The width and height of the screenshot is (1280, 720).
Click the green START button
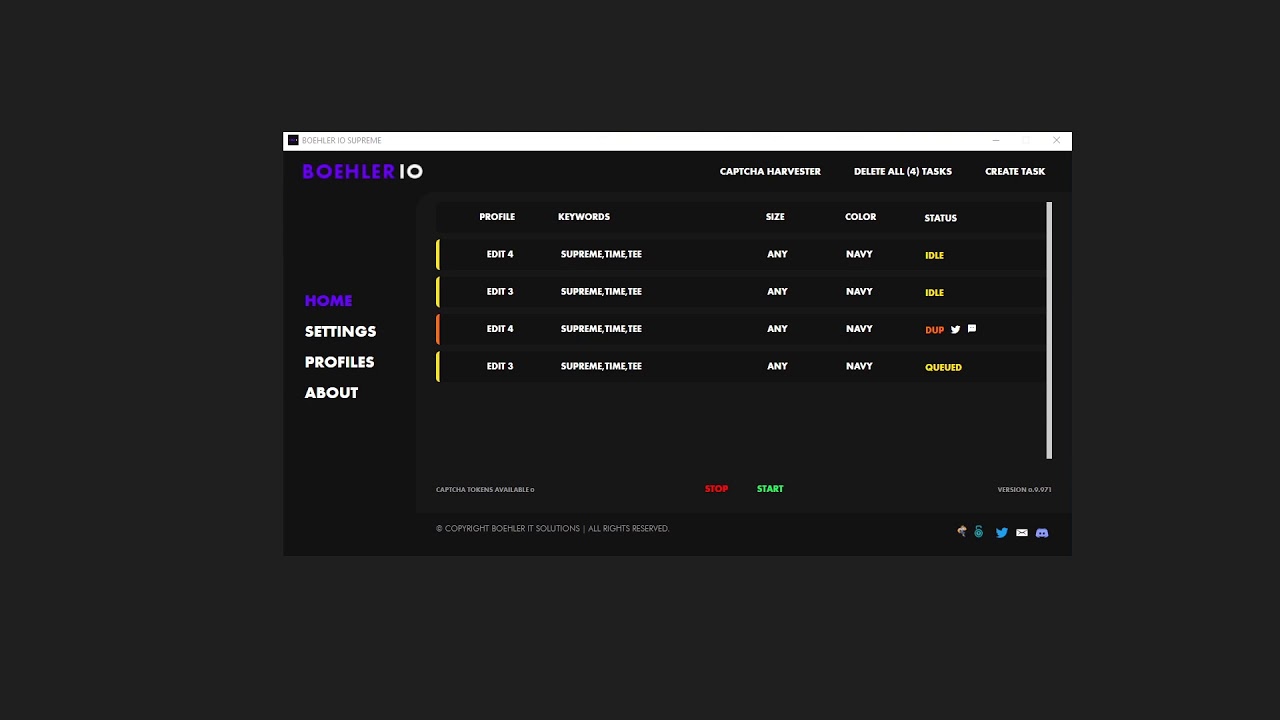pyautogui.click(x=770, y=489)
